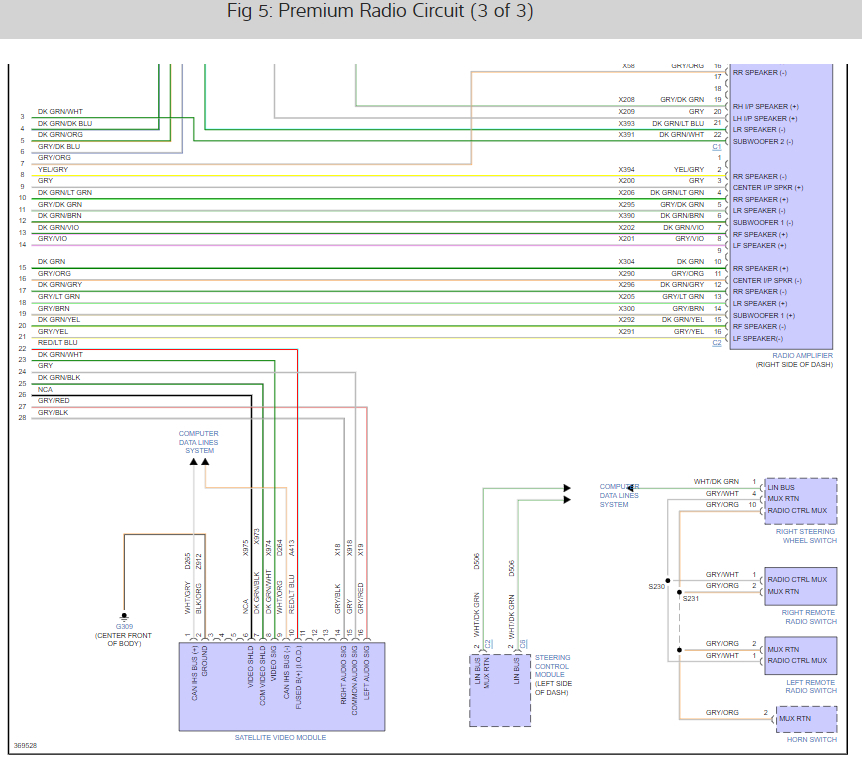Open the RADIO AMPLIFIER label link
This screenshot has height=775, width=862.
click(x=802, y=356)
